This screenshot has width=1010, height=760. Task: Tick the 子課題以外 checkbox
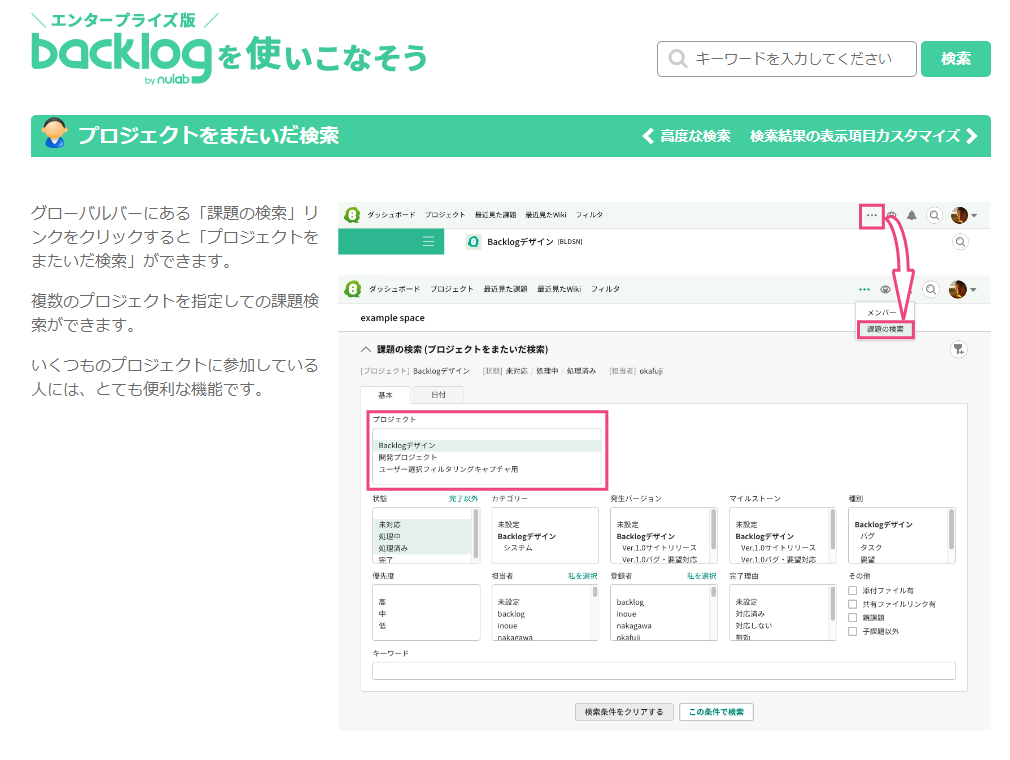[852, 631]
